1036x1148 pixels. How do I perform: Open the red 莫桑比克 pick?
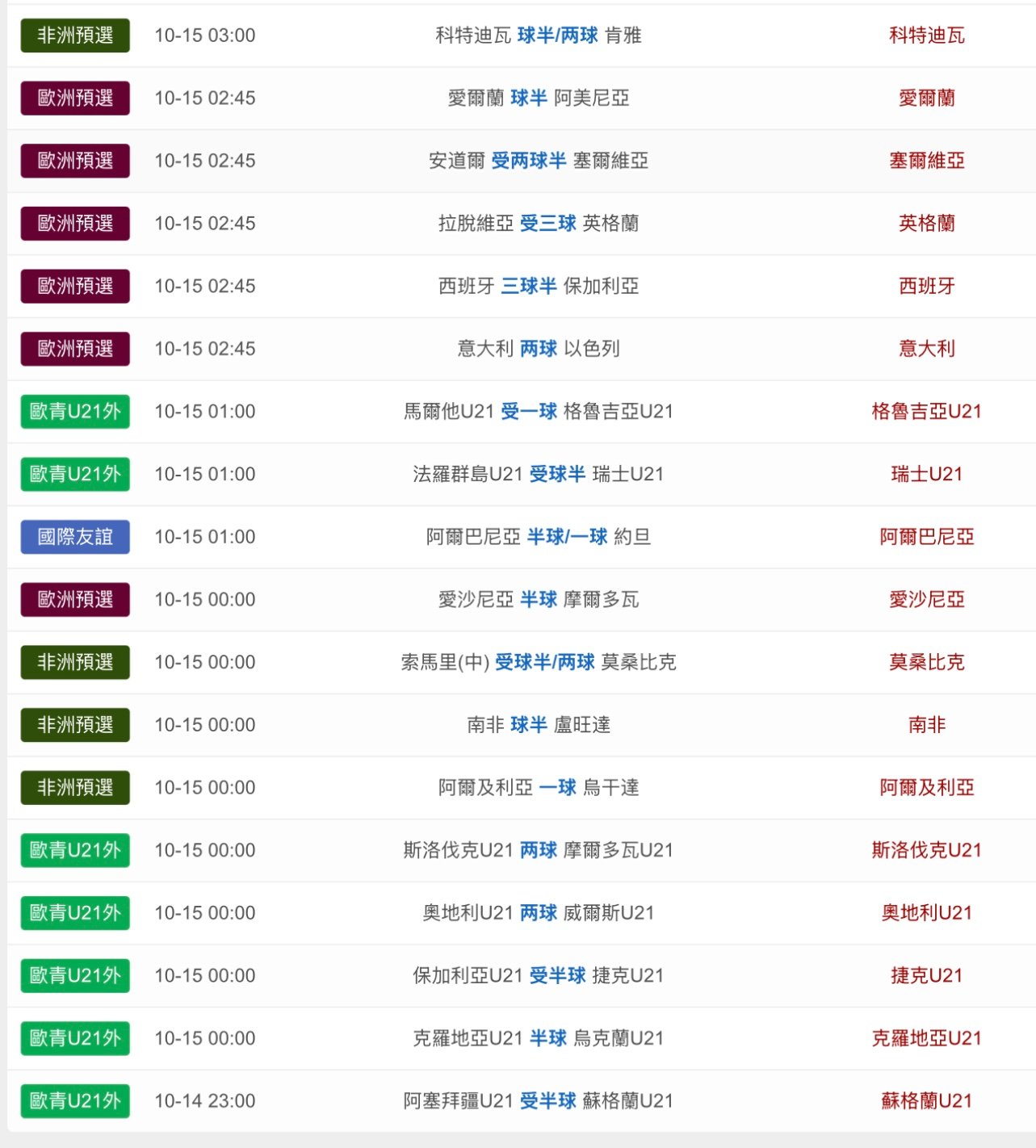pyautogui.click(x=926, y=662)
